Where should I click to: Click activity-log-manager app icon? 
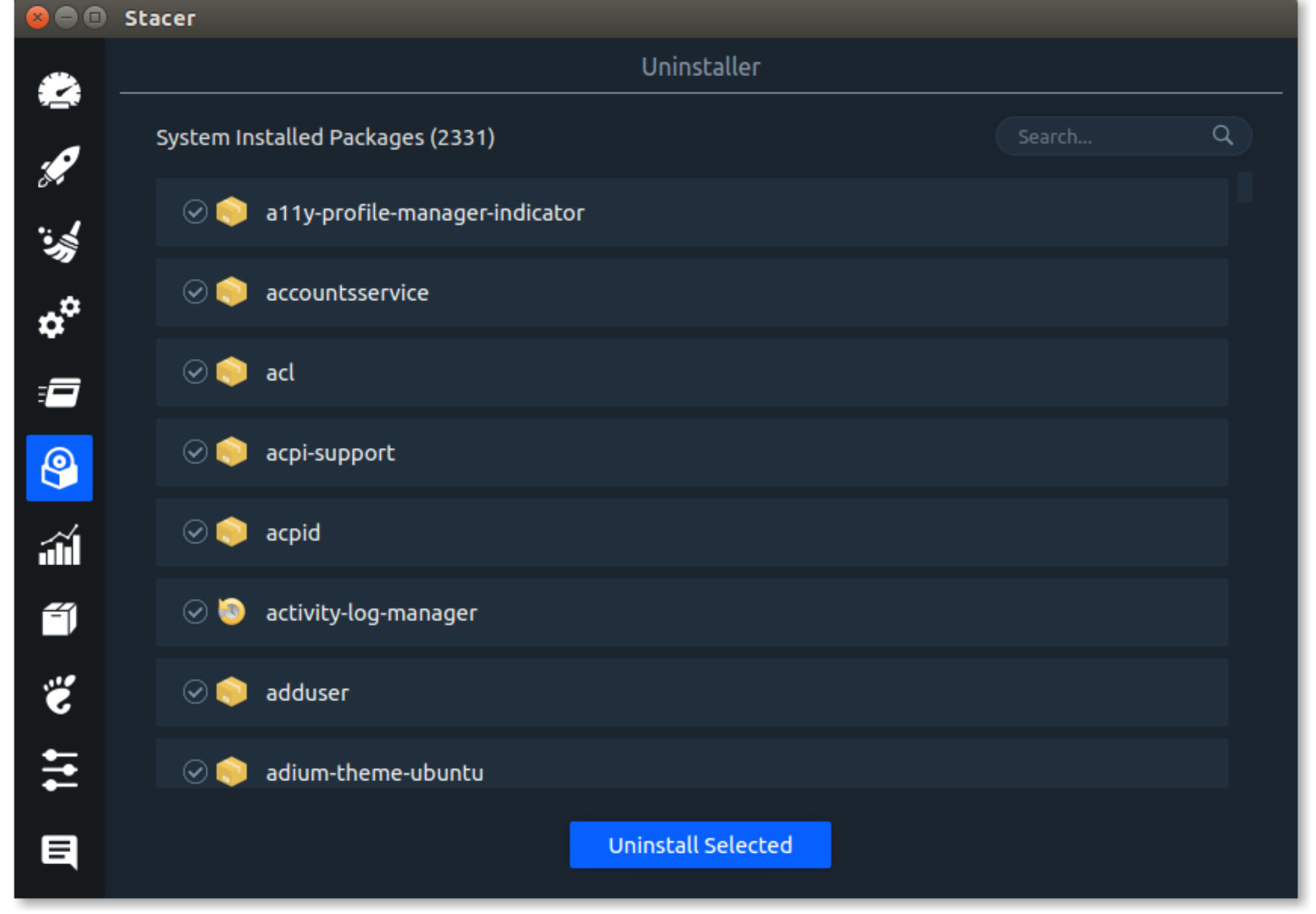pos(232,612)
